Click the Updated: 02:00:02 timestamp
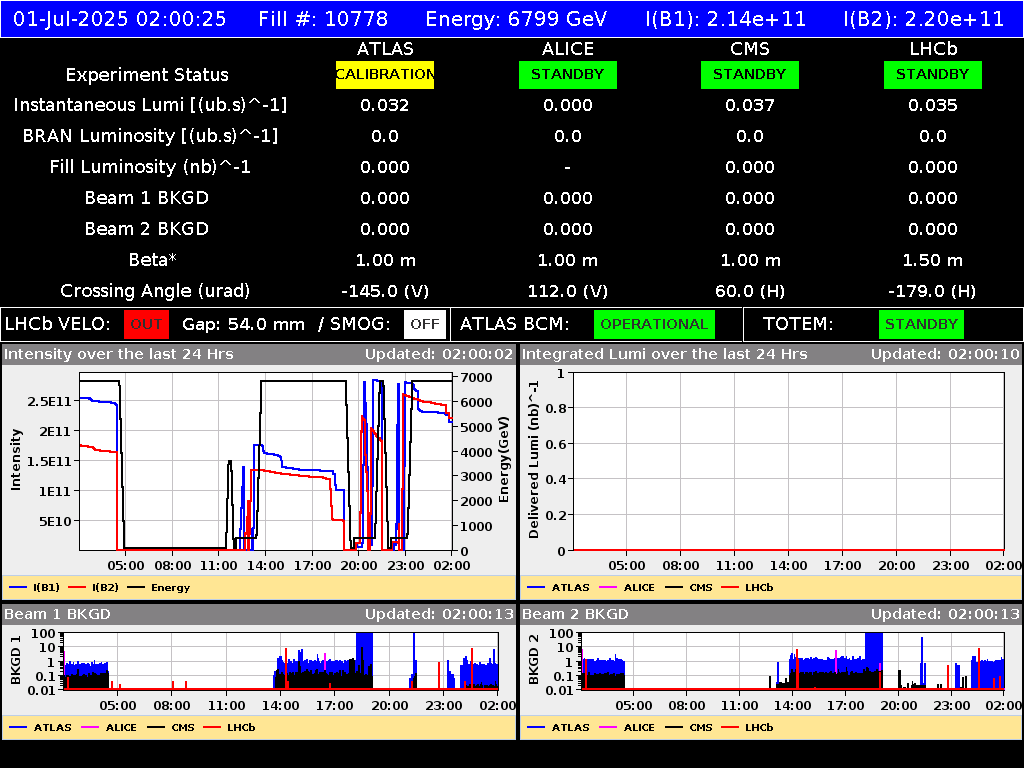The height and width of the screenshot is (768, 1024). pos(439,355)
